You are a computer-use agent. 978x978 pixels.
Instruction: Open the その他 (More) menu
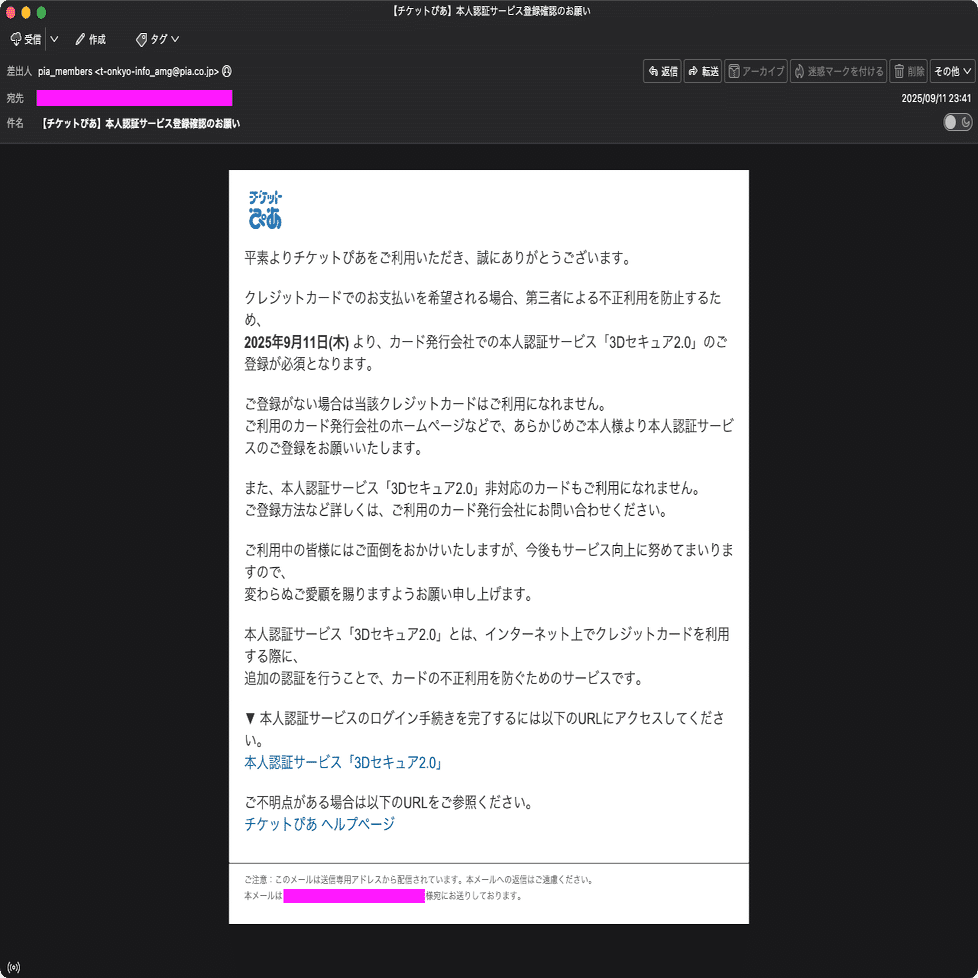[x=953, y=71]
